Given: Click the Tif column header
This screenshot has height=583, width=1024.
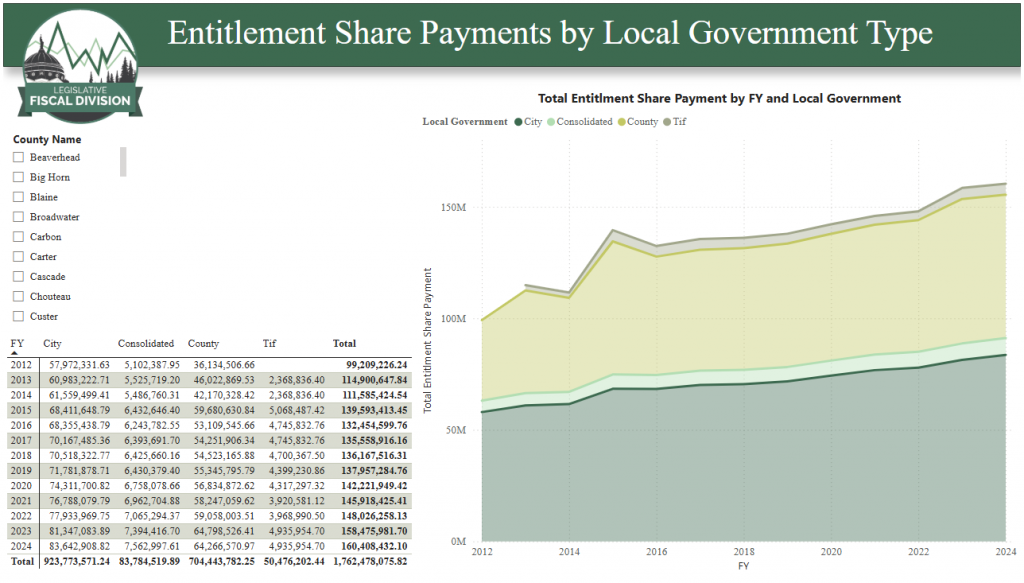Looking at the screenshot, I should (270, 344).
